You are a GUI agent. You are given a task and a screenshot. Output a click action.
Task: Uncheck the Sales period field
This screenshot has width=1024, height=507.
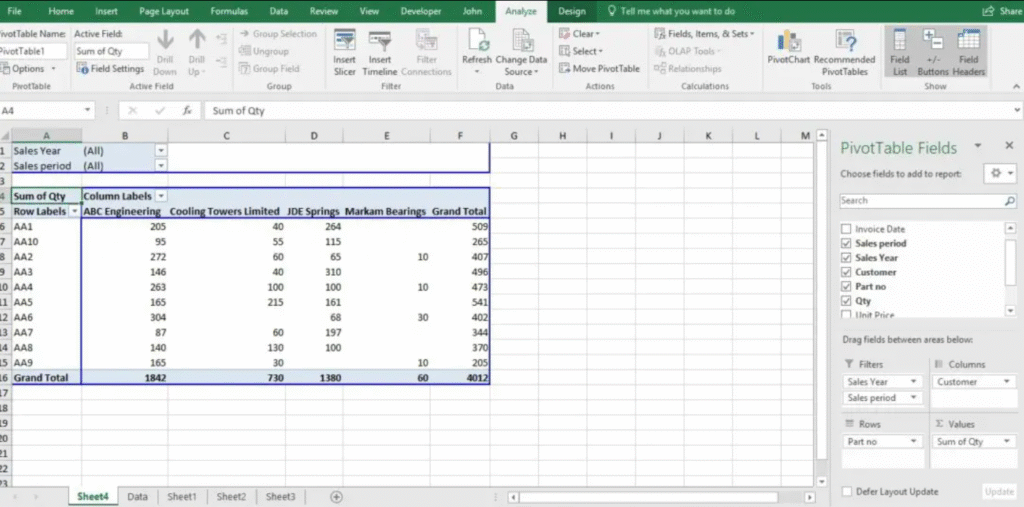point(846,244)
